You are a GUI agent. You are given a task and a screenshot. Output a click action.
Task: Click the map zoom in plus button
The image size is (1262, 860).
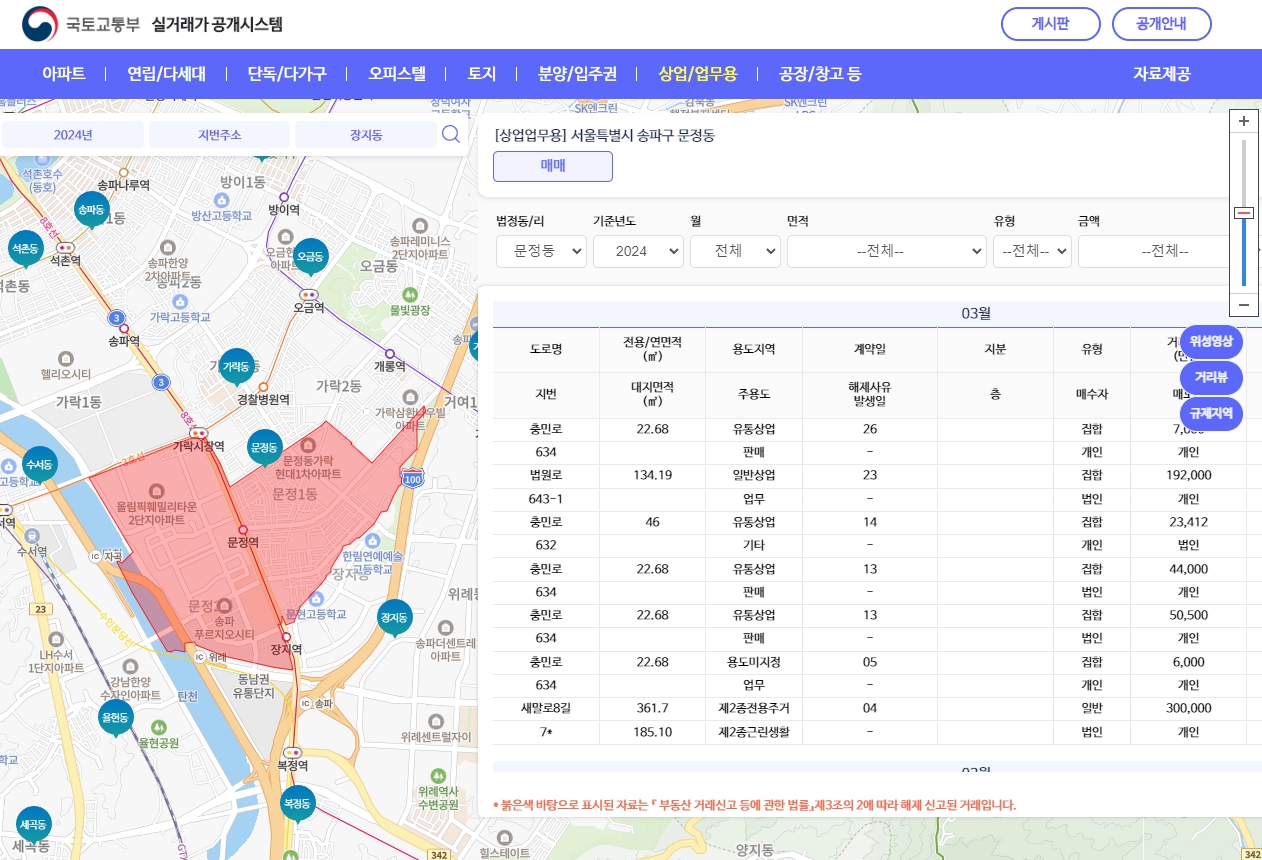[x=1244, y=121]
